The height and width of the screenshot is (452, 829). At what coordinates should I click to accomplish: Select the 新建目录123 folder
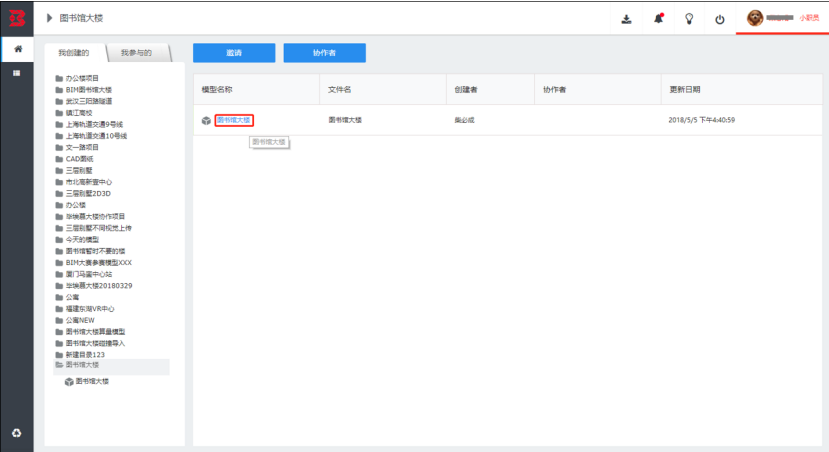pyautogui.click(x=85, y=355)
